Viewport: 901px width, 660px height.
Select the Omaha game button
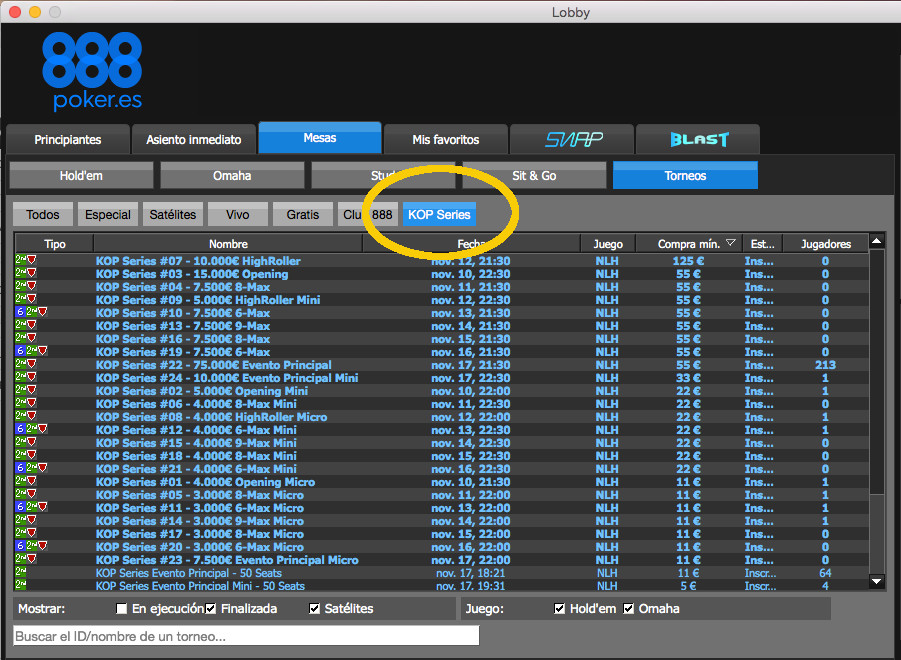tap(232, 175)
